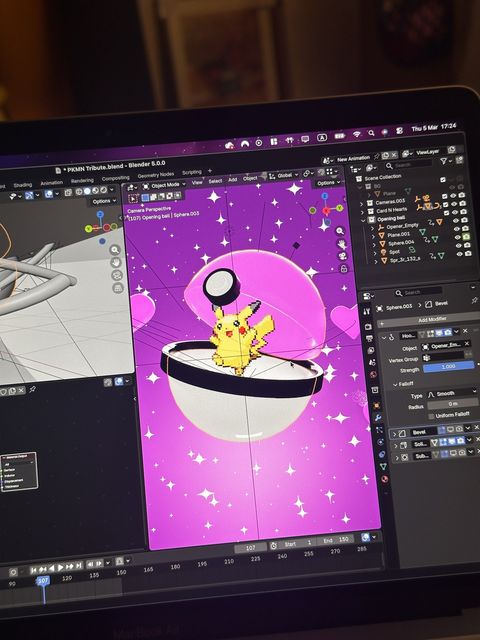Image resolution: width=480 pixels, height=640 pixels.
Task: Uncheck Cameras.003 collection exclude checkbox
Action: point(445,196)
